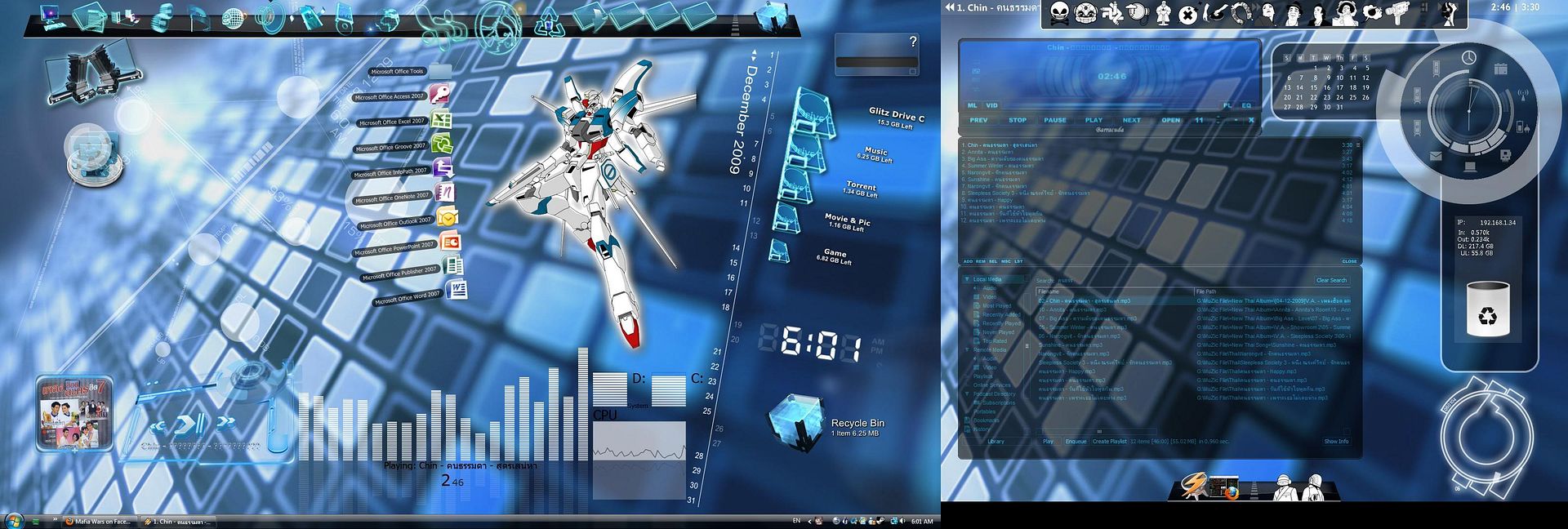Switch to Mafia Wars taskbar button
The width and height of the screenshot is (1568, 529).
98,521
